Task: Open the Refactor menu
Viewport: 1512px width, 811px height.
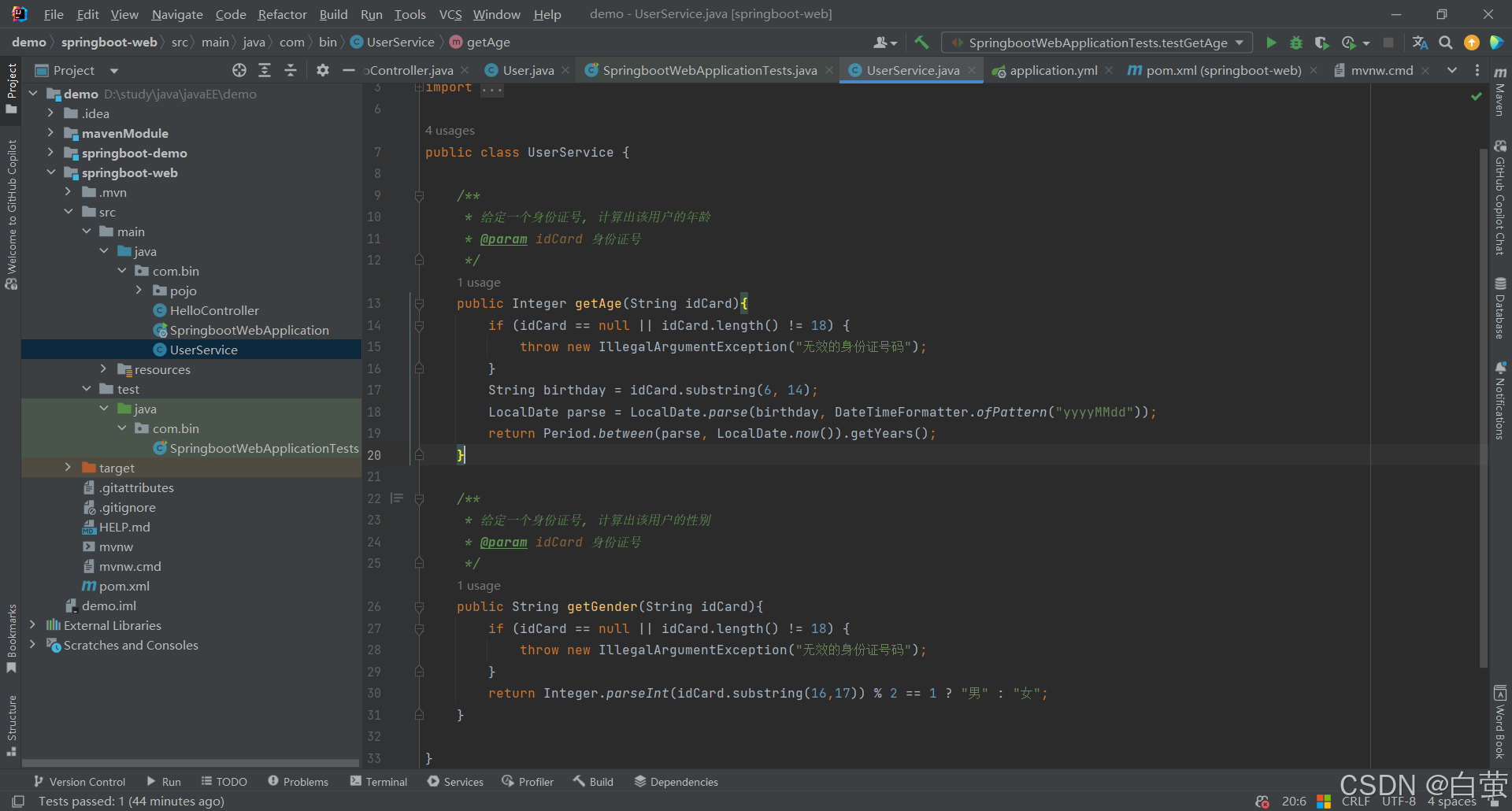Action: (x=282, y=14)
